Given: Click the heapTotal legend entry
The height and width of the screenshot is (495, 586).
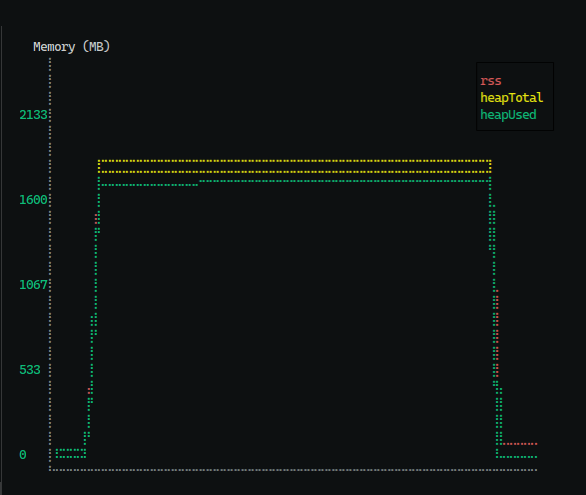Looking at the screenshot, I should 511,98.
